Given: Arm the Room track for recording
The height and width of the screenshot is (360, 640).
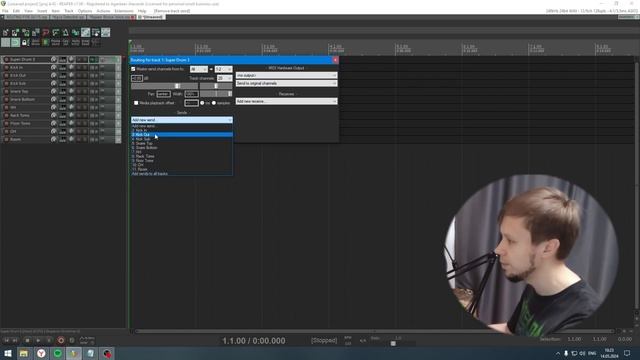Looking at the screenshot, I should 6,139.
